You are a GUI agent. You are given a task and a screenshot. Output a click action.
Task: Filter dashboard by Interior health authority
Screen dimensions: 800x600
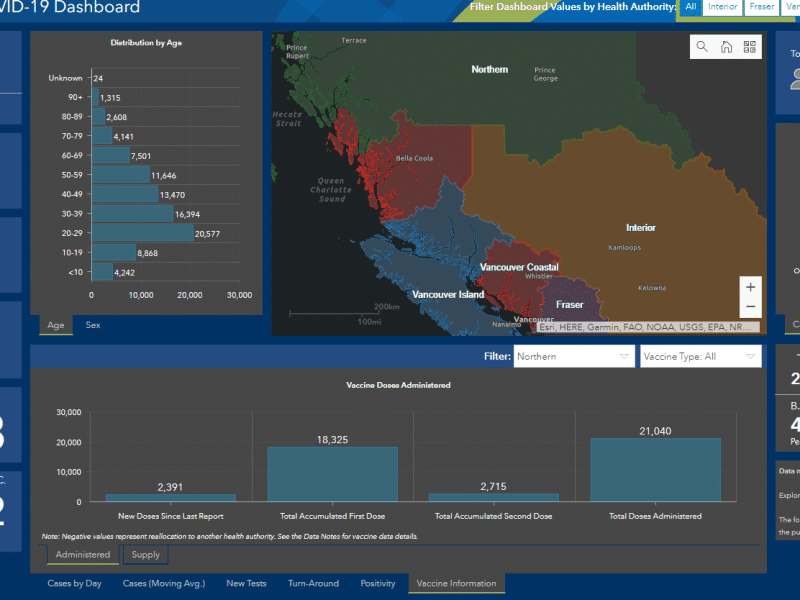(723, 8)
